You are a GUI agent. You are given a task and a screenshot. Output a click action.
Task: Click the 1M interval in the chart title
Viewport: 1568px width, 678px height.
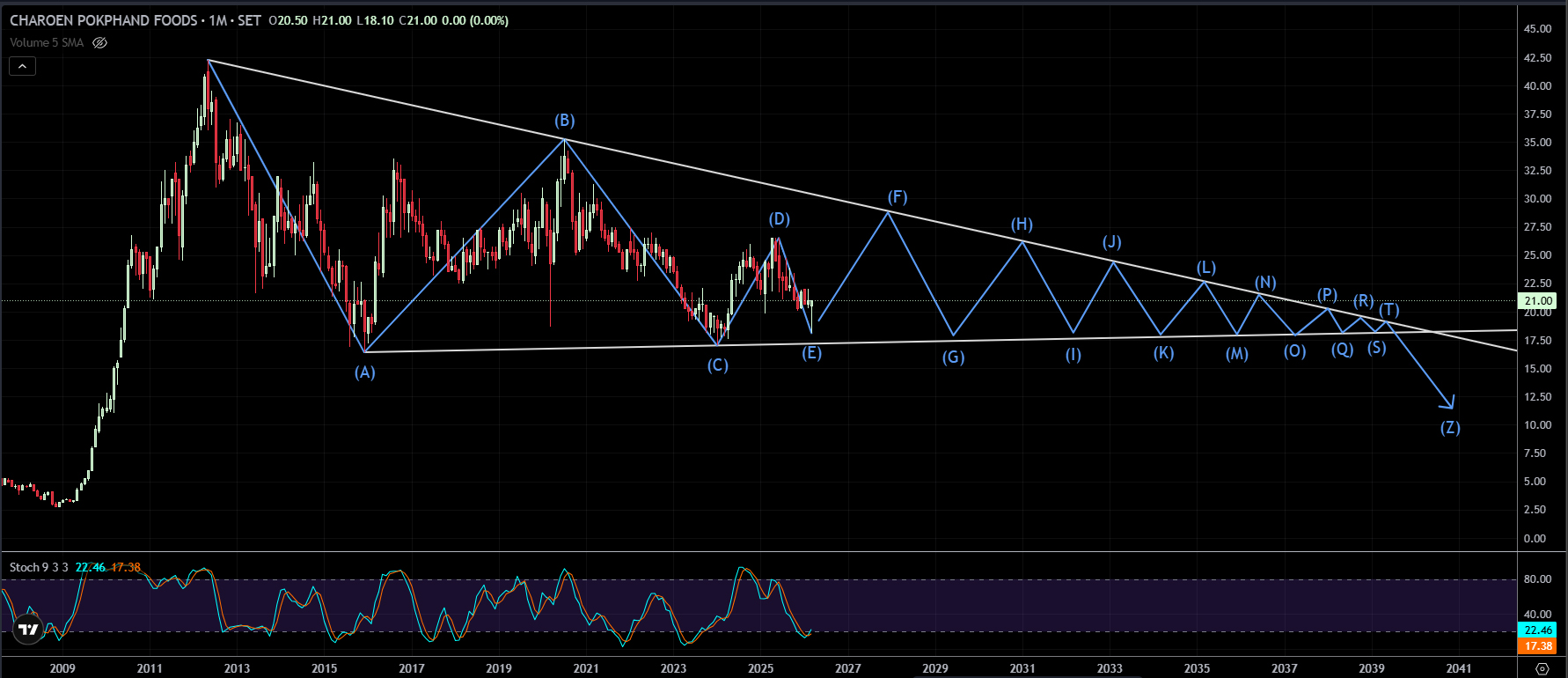[x=218, y=20]
